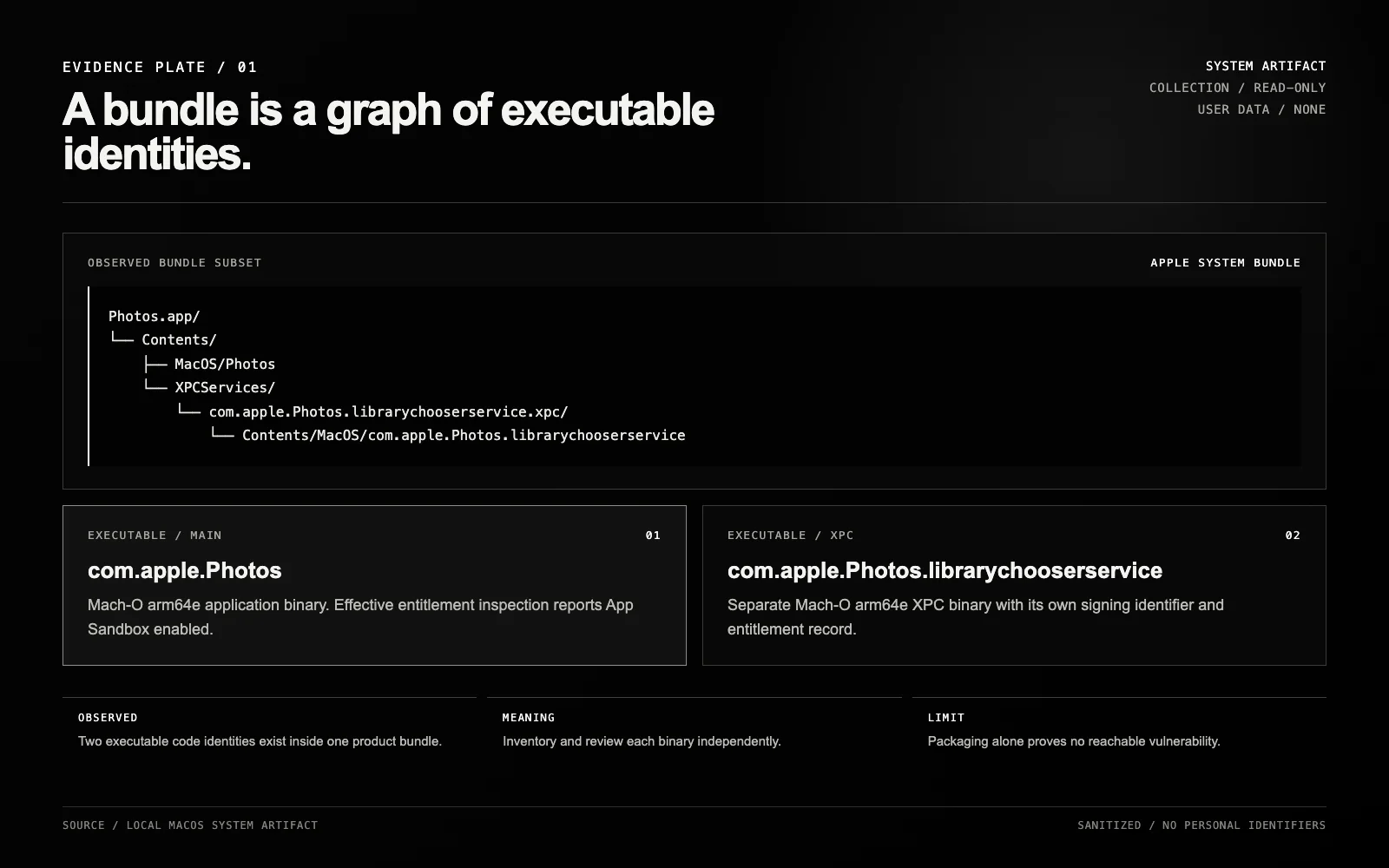Click the 'OBSERVED' column heading
1389x868 pixels.
108,718
